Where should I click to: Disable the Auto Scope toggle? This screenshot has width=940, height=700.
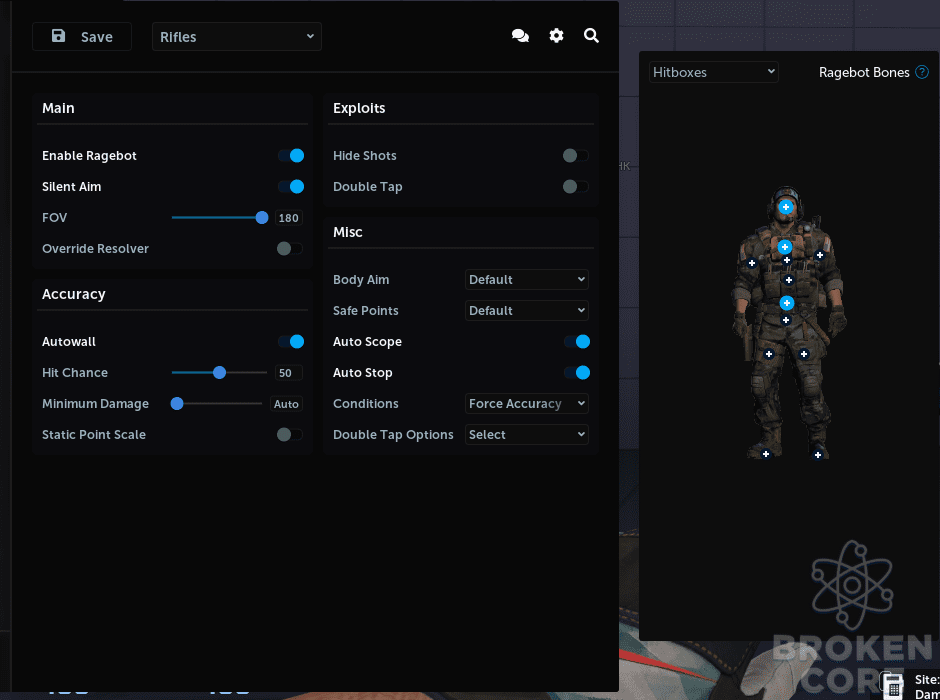click(577, 342)
